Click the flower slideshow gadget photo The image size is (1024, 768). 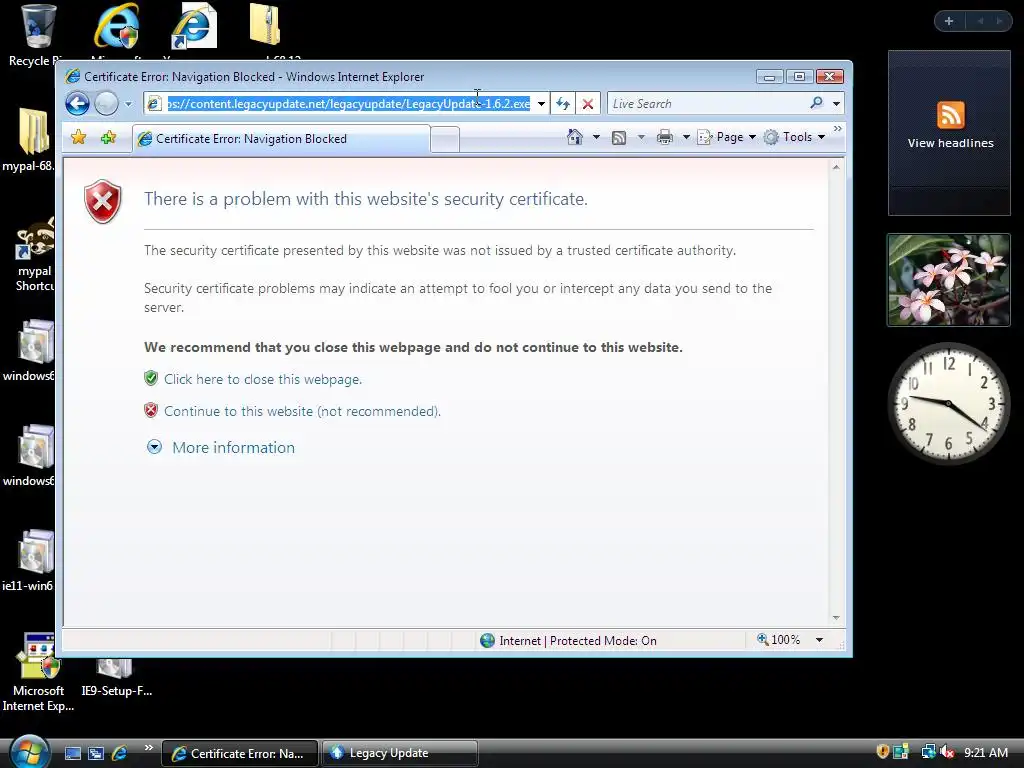tap(949, 280)
